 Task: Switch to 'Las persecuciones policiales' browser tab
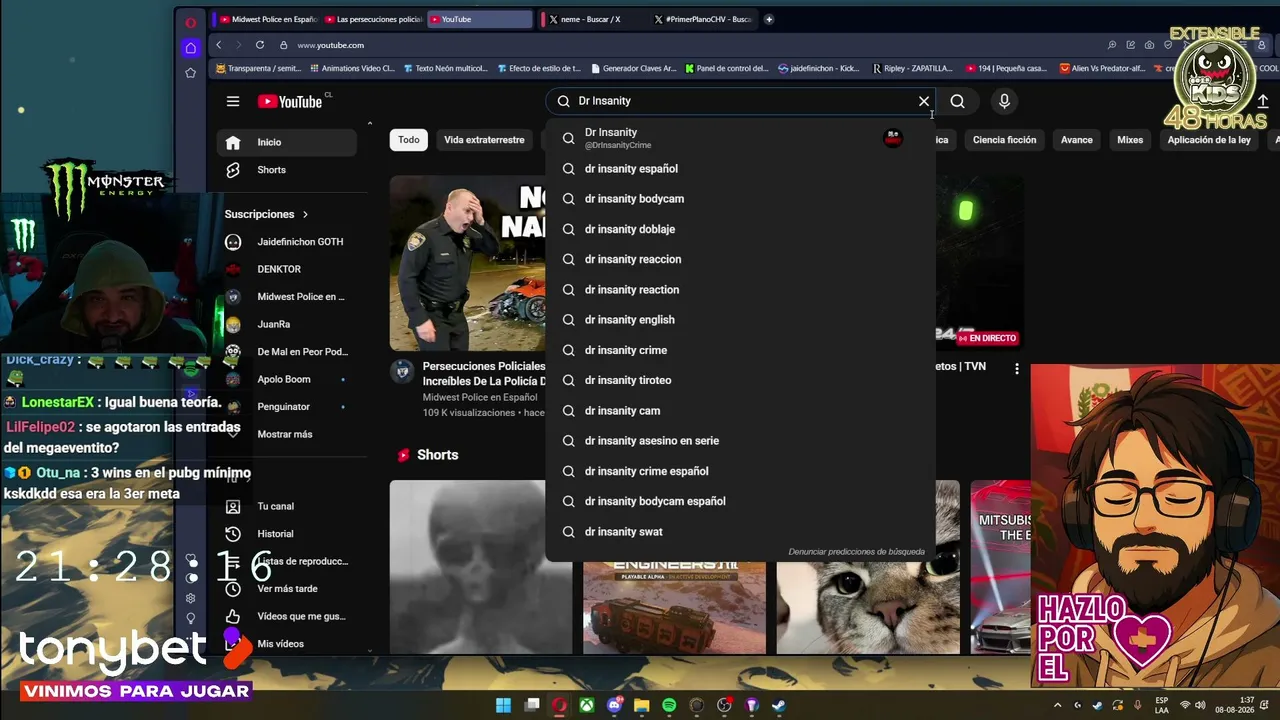pos(373,19)
